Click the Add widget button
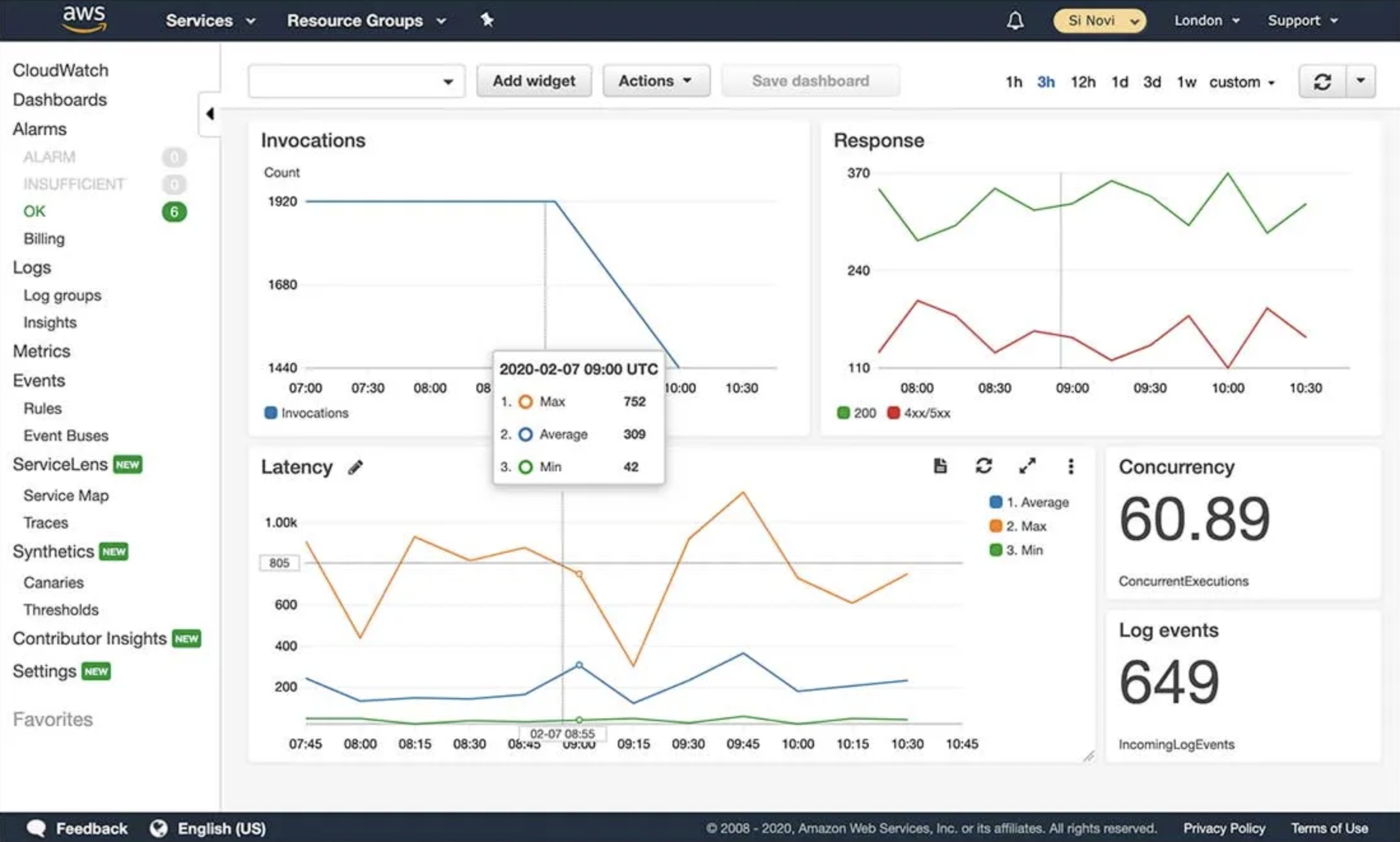This screenshot has height=842, width=1400. point(533,81)
